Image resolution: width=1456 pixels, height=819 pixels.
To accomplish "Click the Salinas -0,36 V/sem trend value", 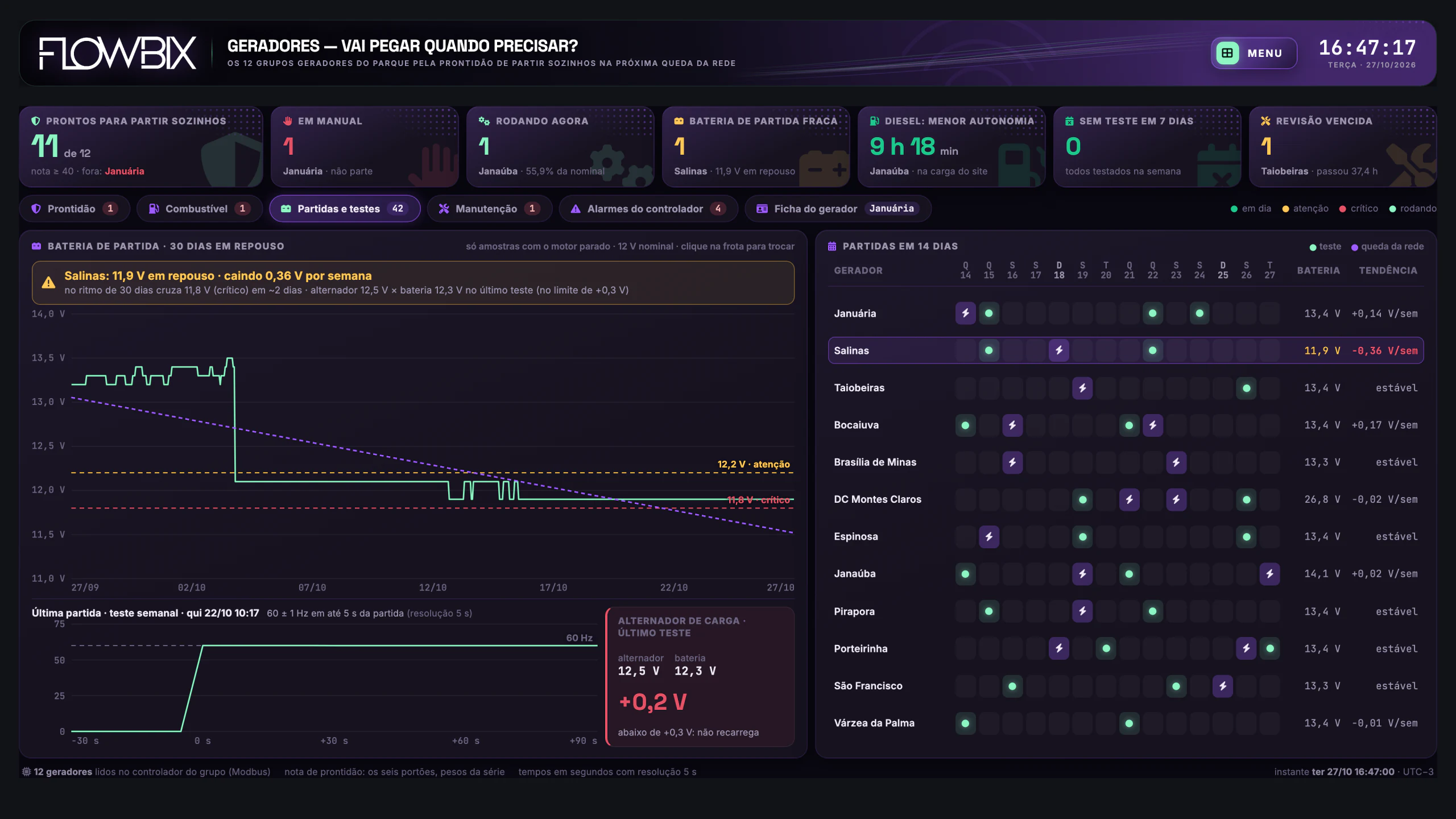I will tap(1384, 351).
